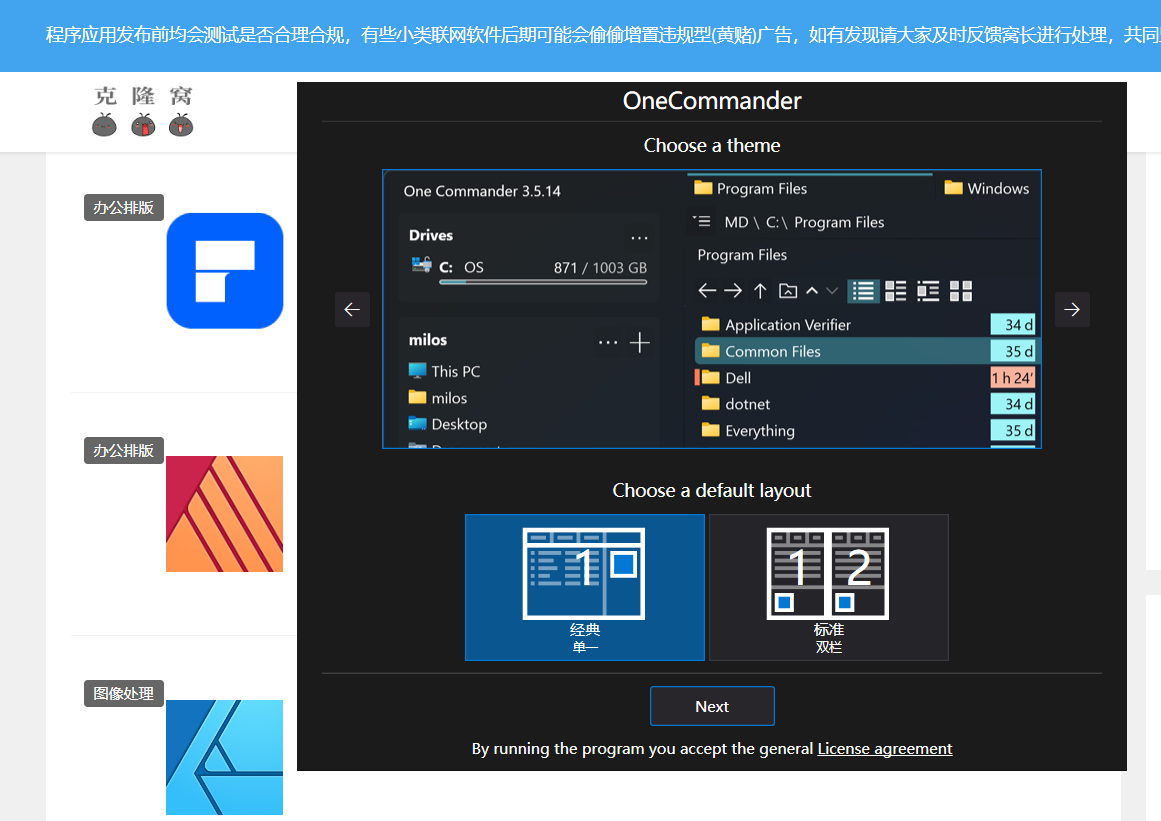Click the blue announcement banner text
Image resolution: width=1161 pixels, height=821 pixels.
(x=603, y=35)
